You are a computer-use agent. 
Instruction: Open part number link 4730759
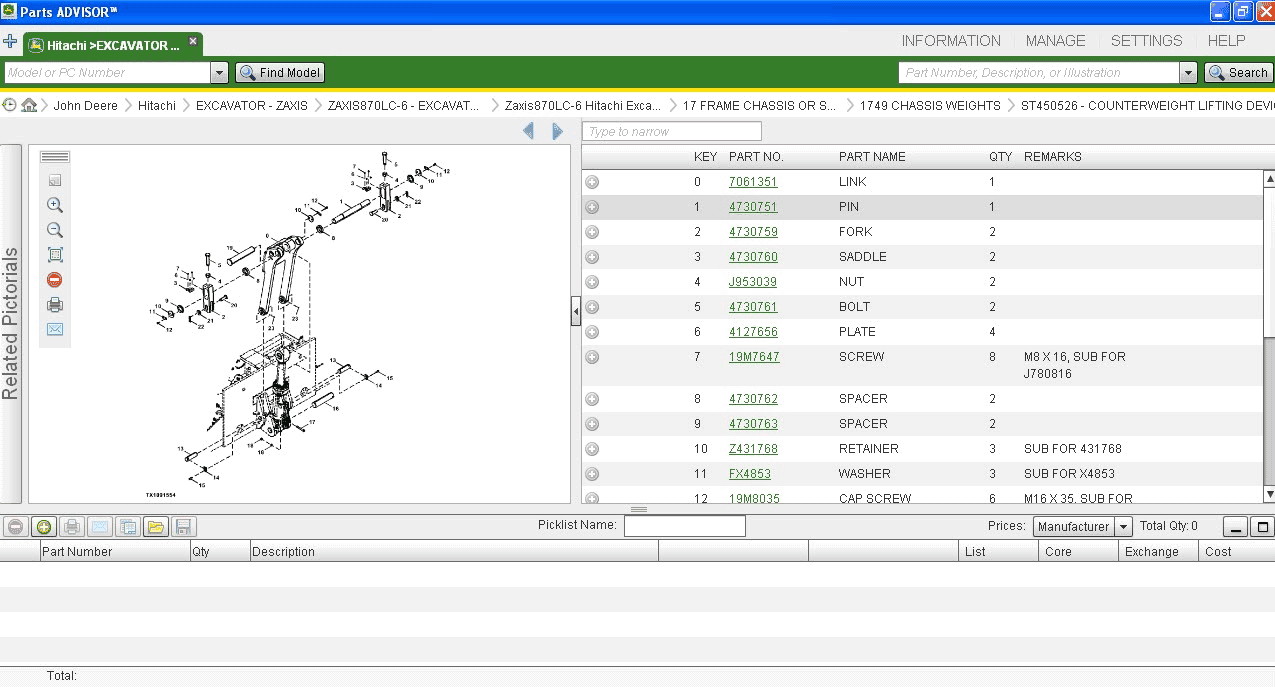[753, 232]
